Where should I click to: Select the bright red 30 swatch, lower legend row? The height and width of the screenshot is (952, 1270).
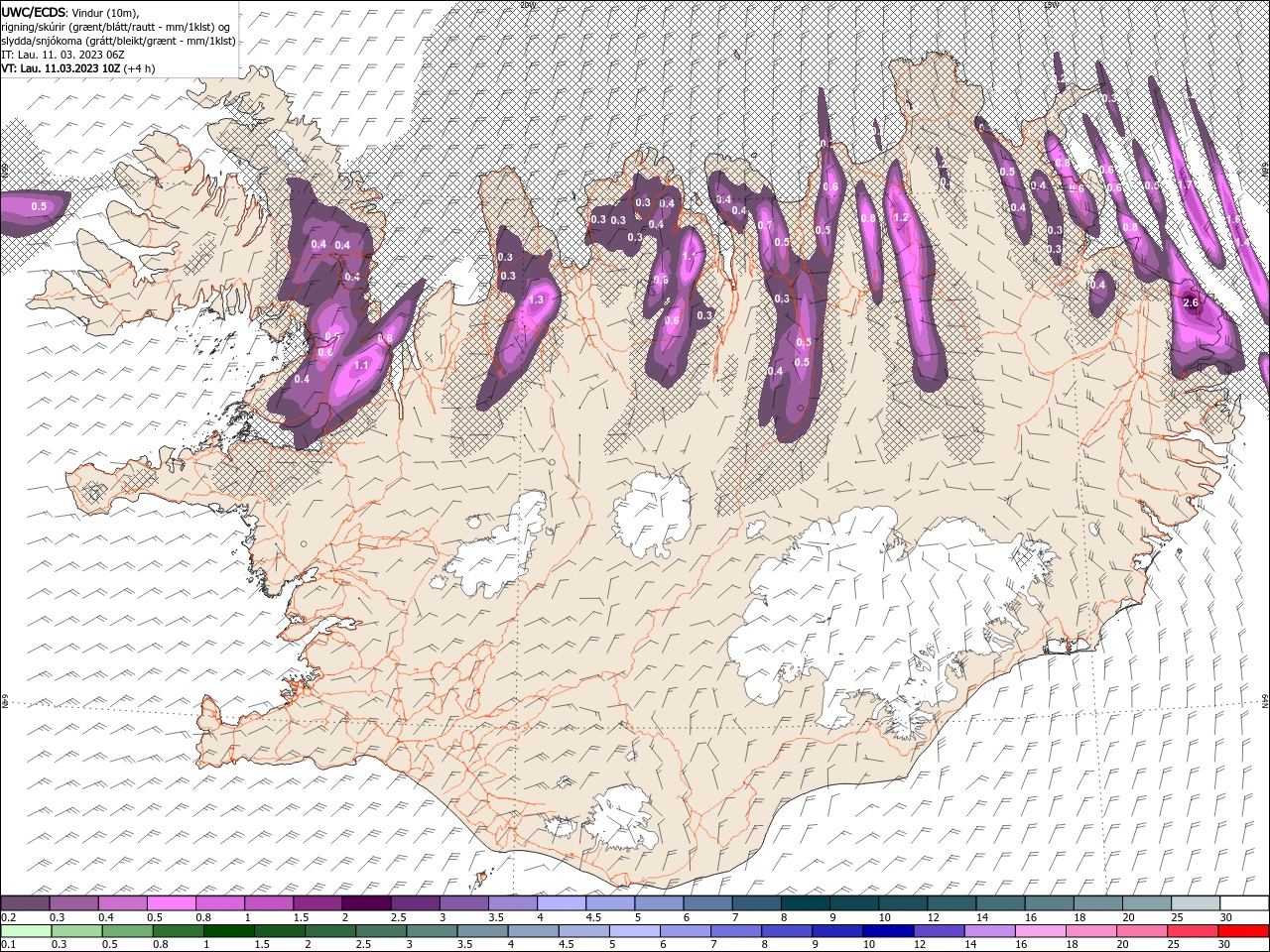(1244, 931)
